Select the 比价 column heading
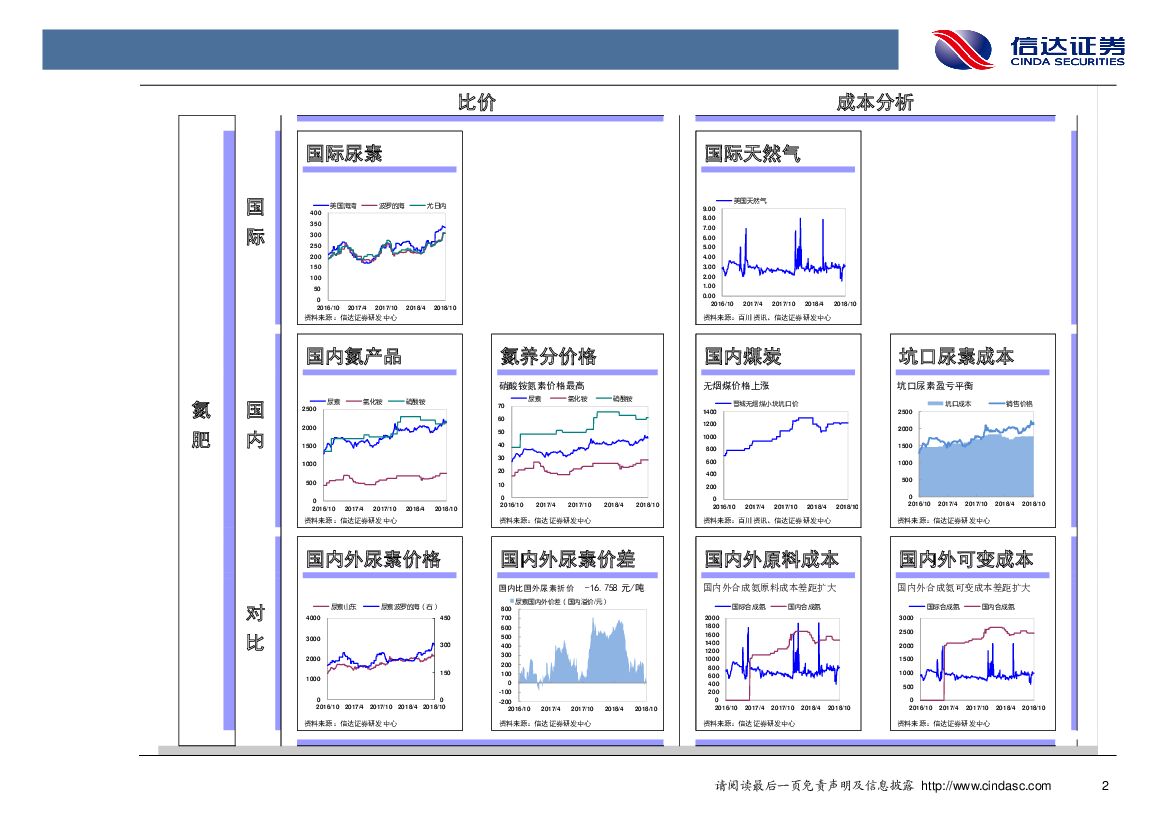Image resolution: width=1169 pixels, height=827 pixels. tap(476, 102)
